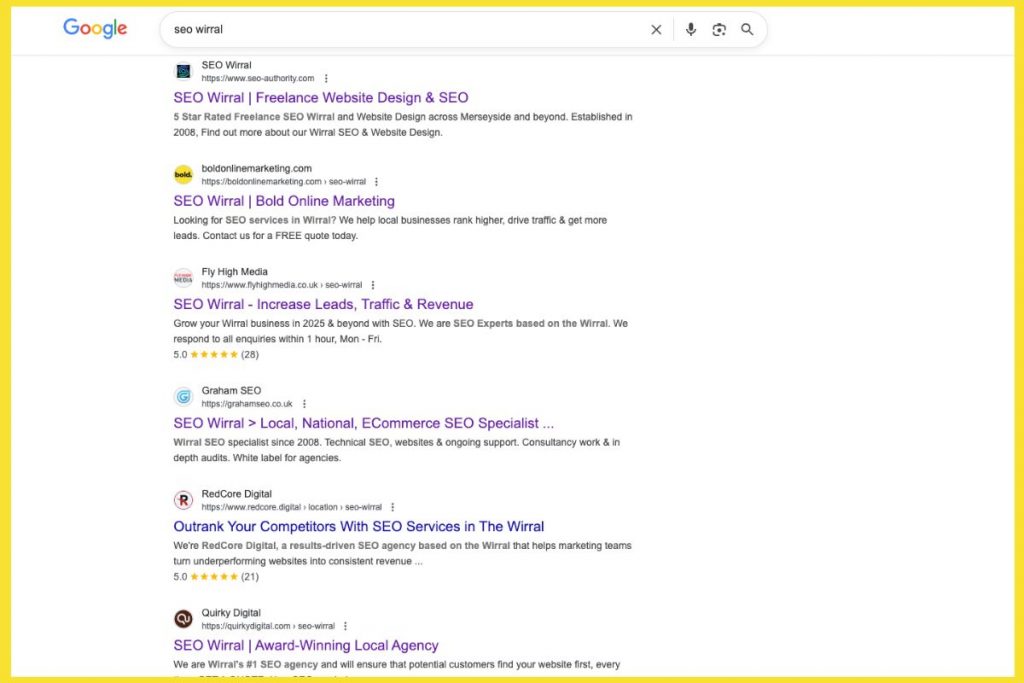Visit 'SEO Wirral | Bold Online Marketing' result
The image size is (1024, 683).
(x=283, y=201)
